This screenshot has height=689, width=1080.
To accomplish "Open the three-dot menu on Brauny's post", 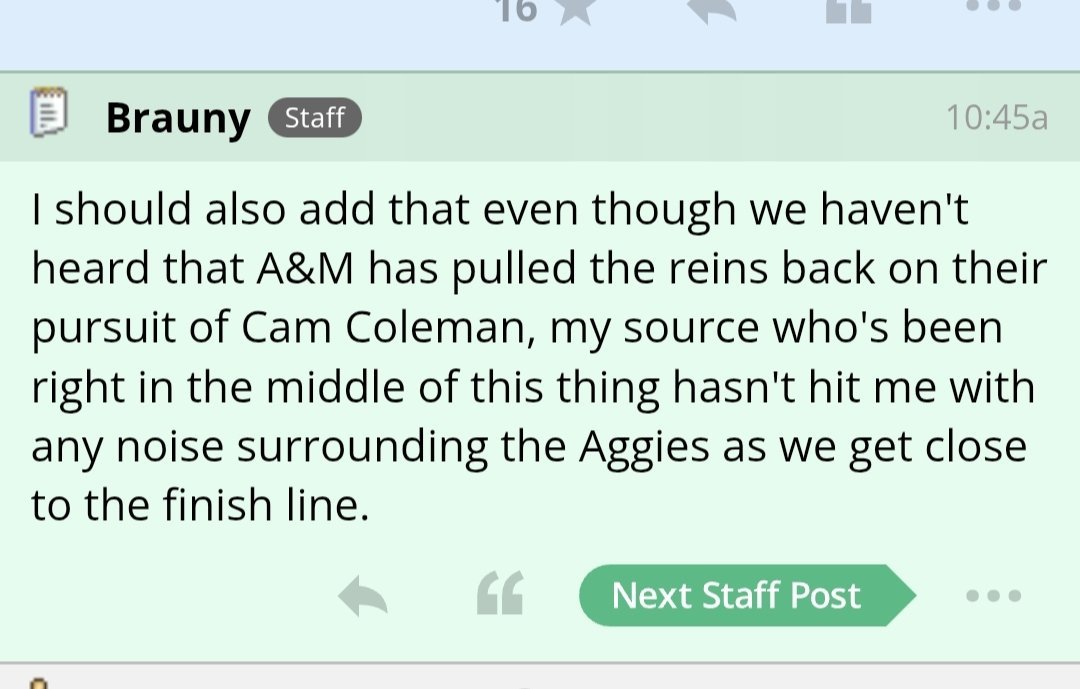I will [x=994, y=596].
